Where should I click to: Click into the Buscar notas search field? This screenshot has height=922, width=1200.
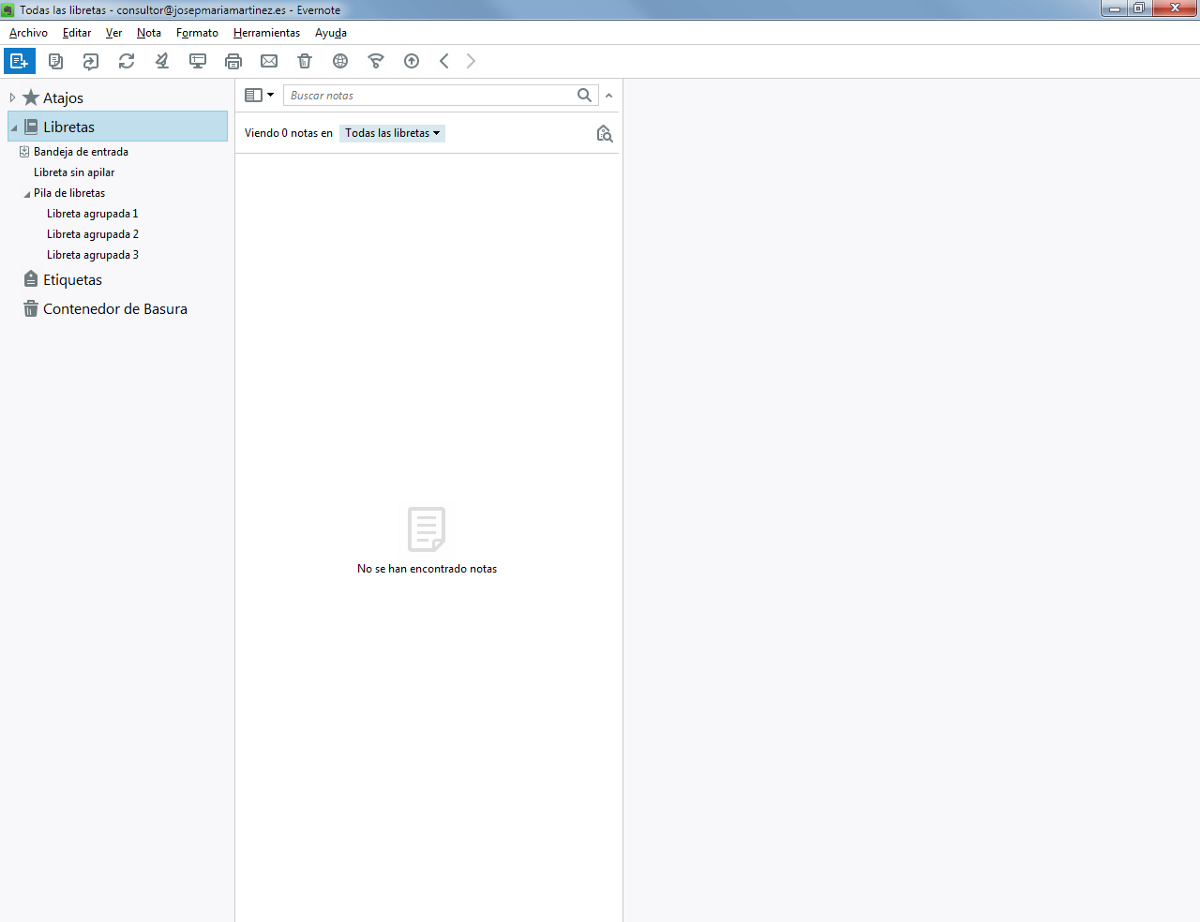430,96
